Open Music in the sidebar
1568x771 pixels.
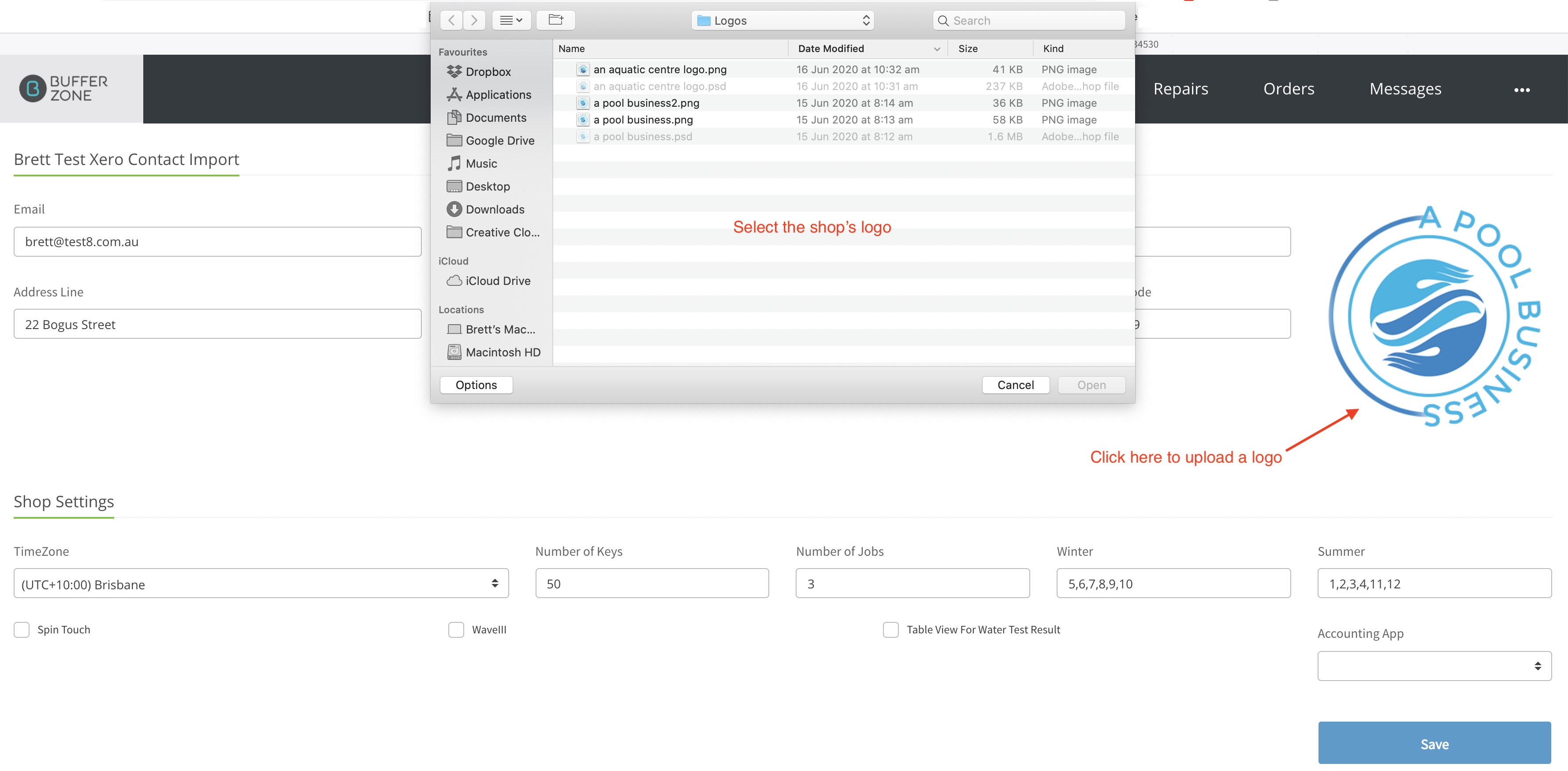point(472,163)
